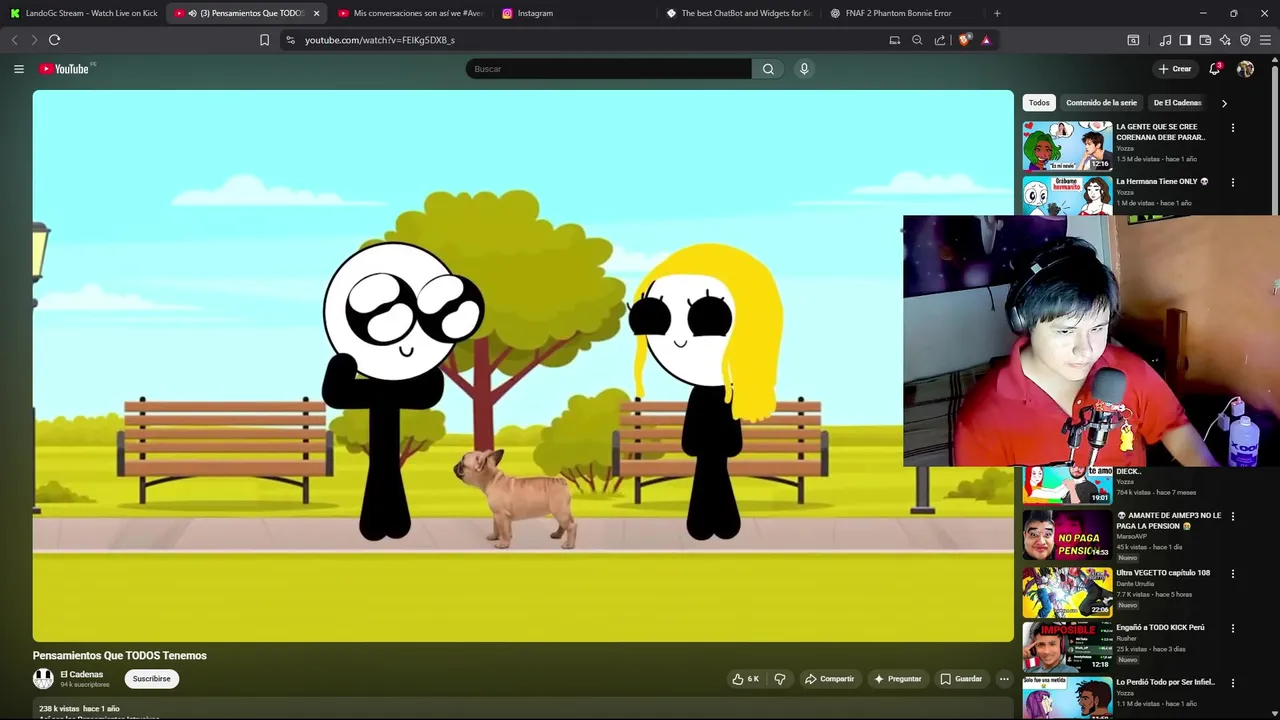This screenshot has height=720, width=1280.
Task: Select 'De El Cadenas' chip
Action: (x=1177, y=103)
